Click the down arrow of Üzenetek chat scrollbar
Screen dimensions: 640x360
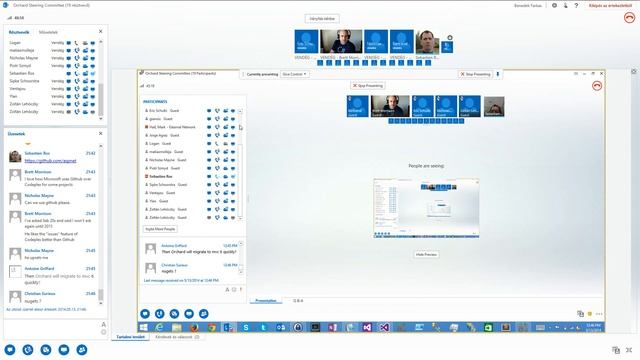(101, 303)
